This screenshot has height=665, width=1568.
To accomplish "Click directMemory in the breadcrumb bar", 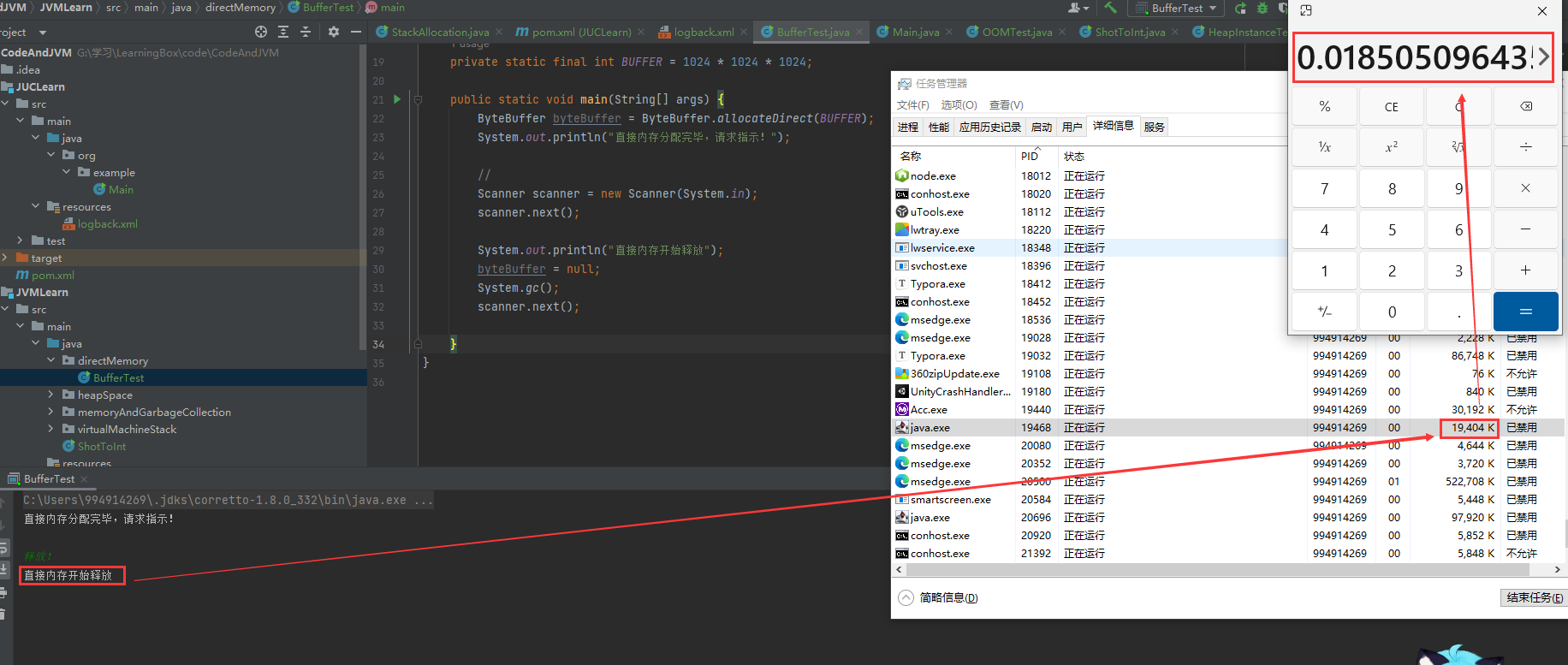I will tap(240, 8).
